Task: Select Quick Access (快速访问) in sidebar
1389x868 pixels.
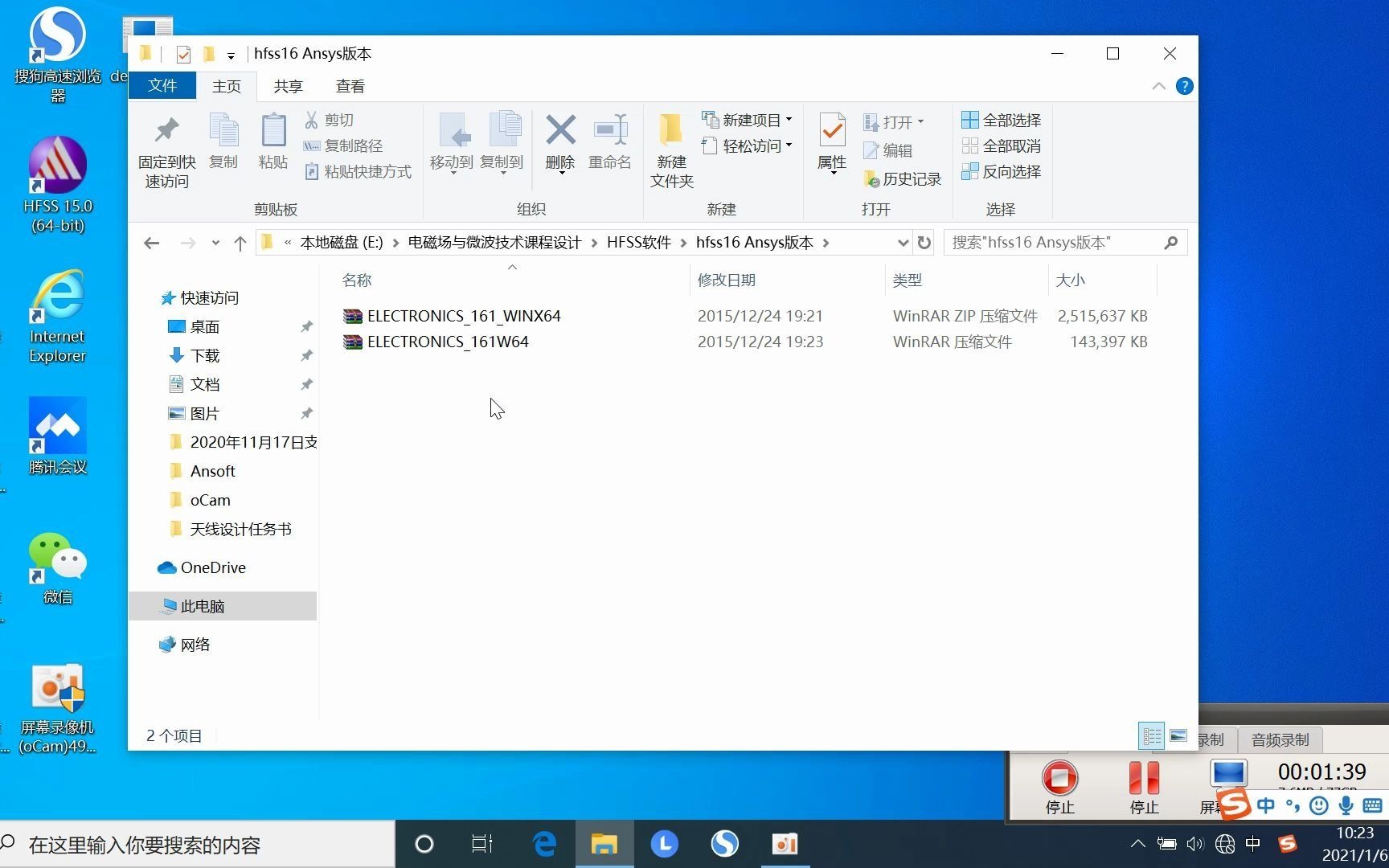Action: pyautogui.click(x=210, y=298)
